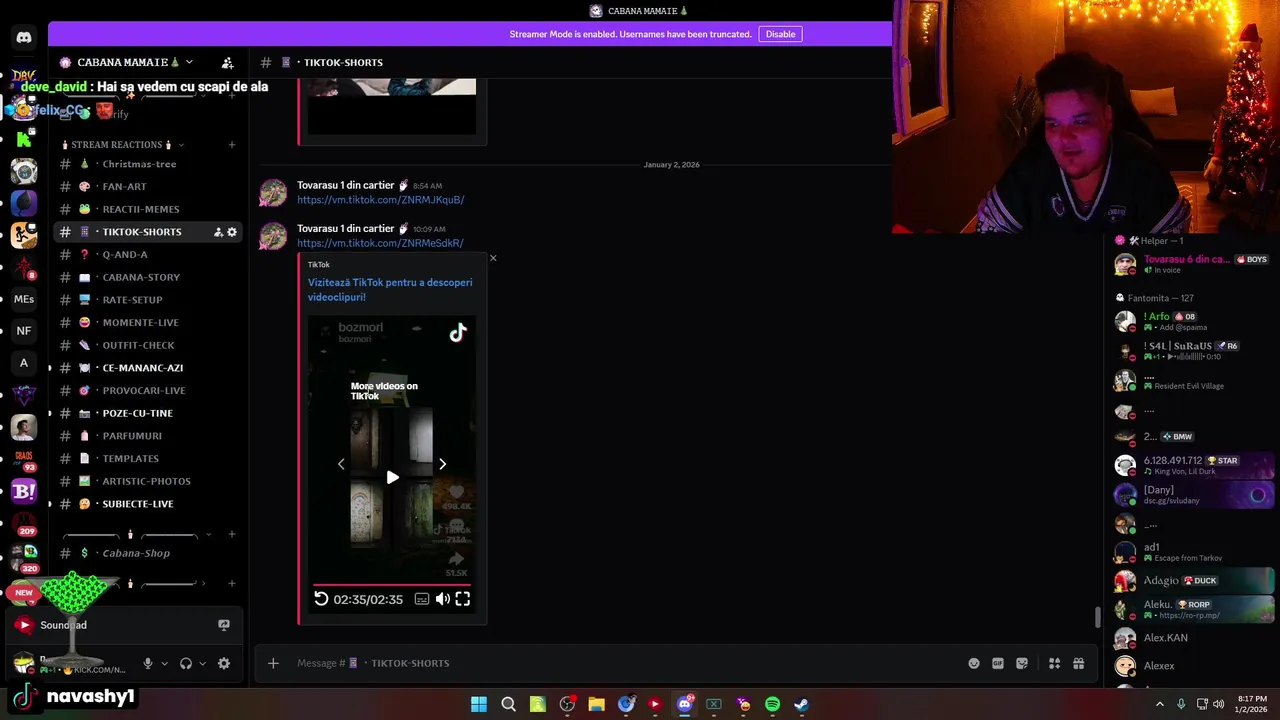Open the Q-AND-A channel
This screenshot has height=720, width=1280.
pyautogui.click(x=147, y=255)
